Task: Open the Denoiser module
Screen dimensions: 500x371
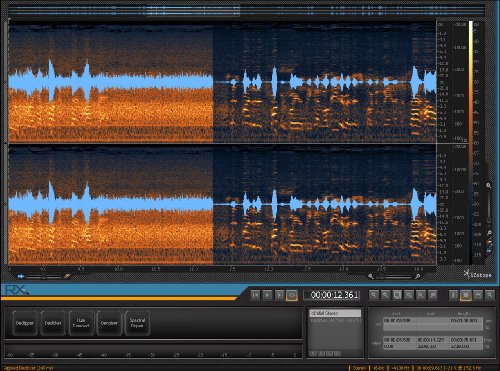Action: pos(109,323)
